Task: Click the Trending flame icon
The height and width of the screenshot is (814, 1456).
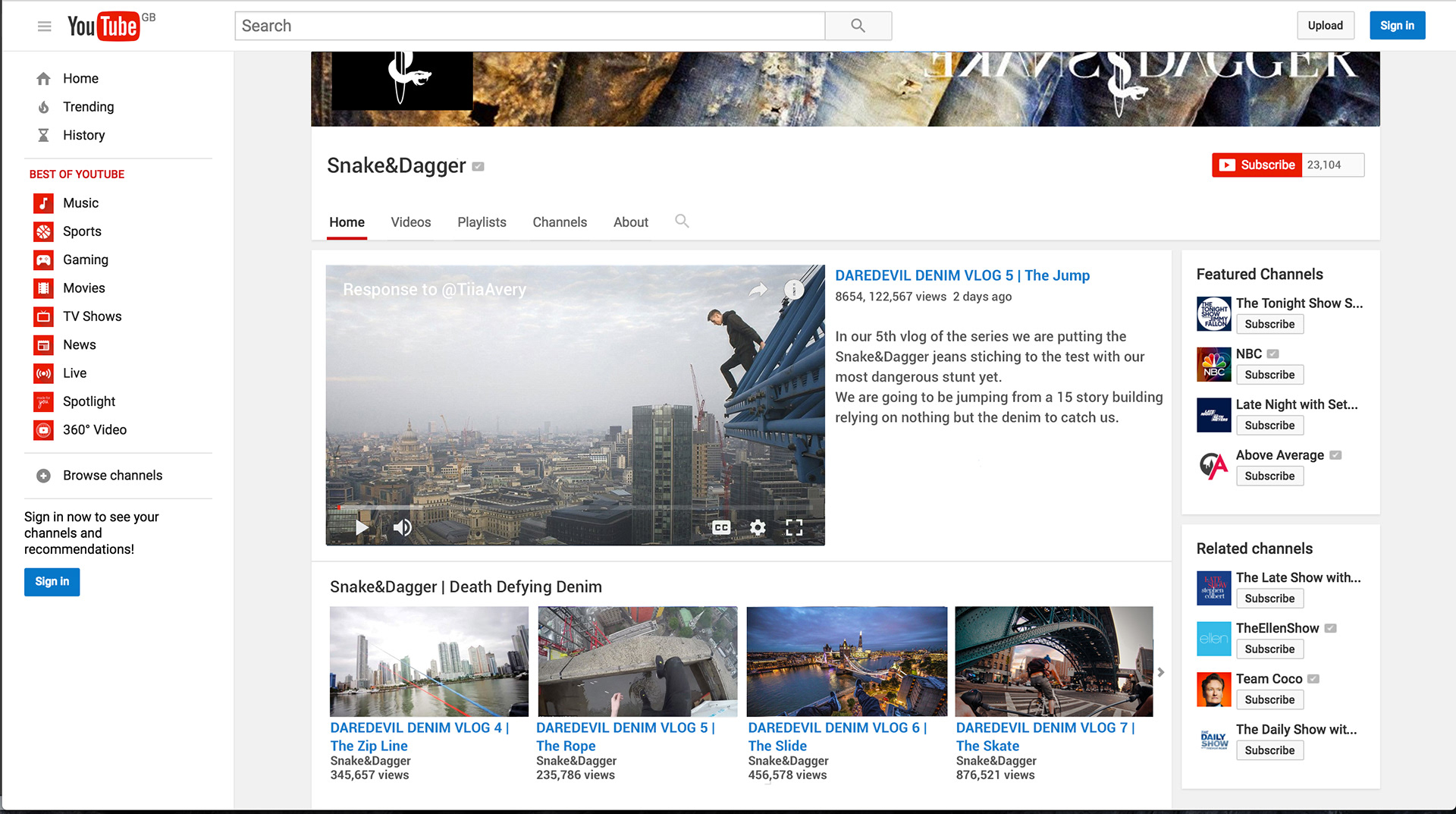Action: (43, 107)
